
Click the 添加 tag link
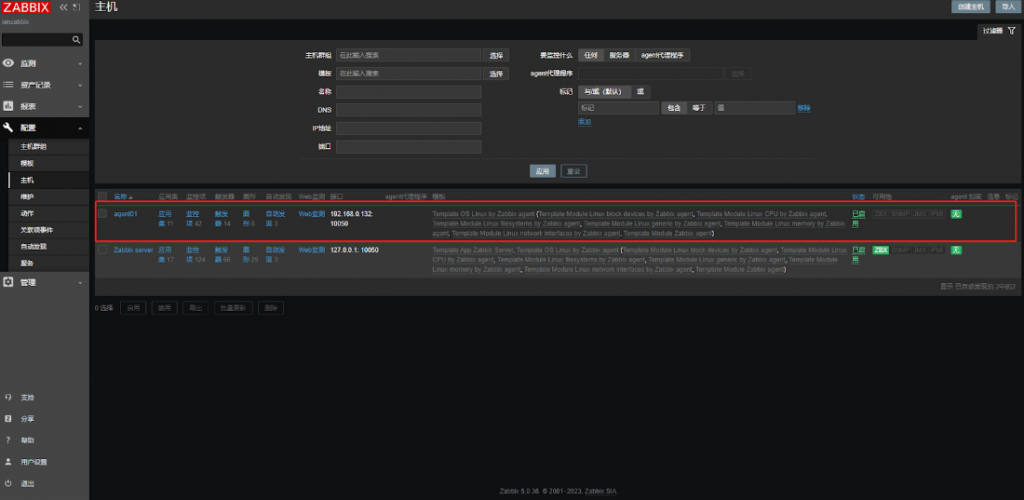(x=584, y=122)
